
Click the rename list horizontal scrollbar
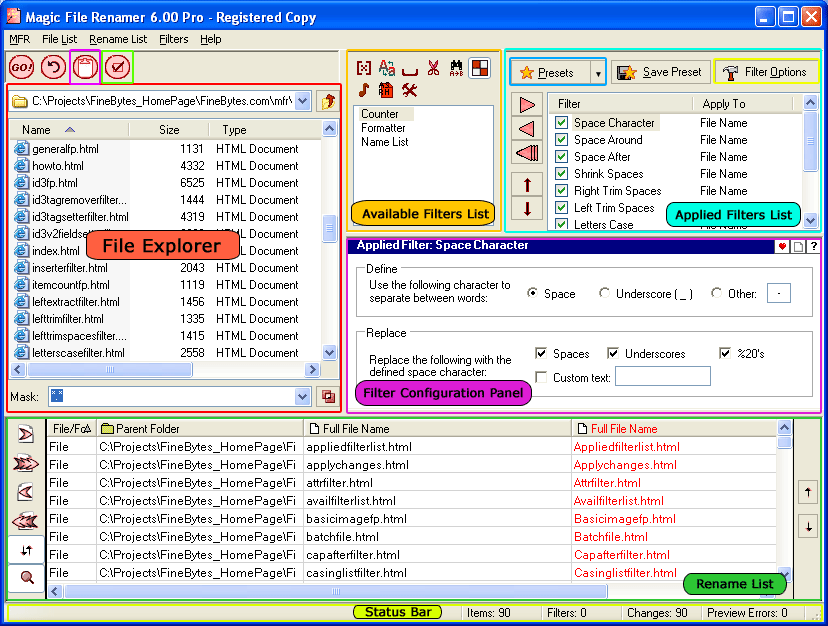point(335,591)
